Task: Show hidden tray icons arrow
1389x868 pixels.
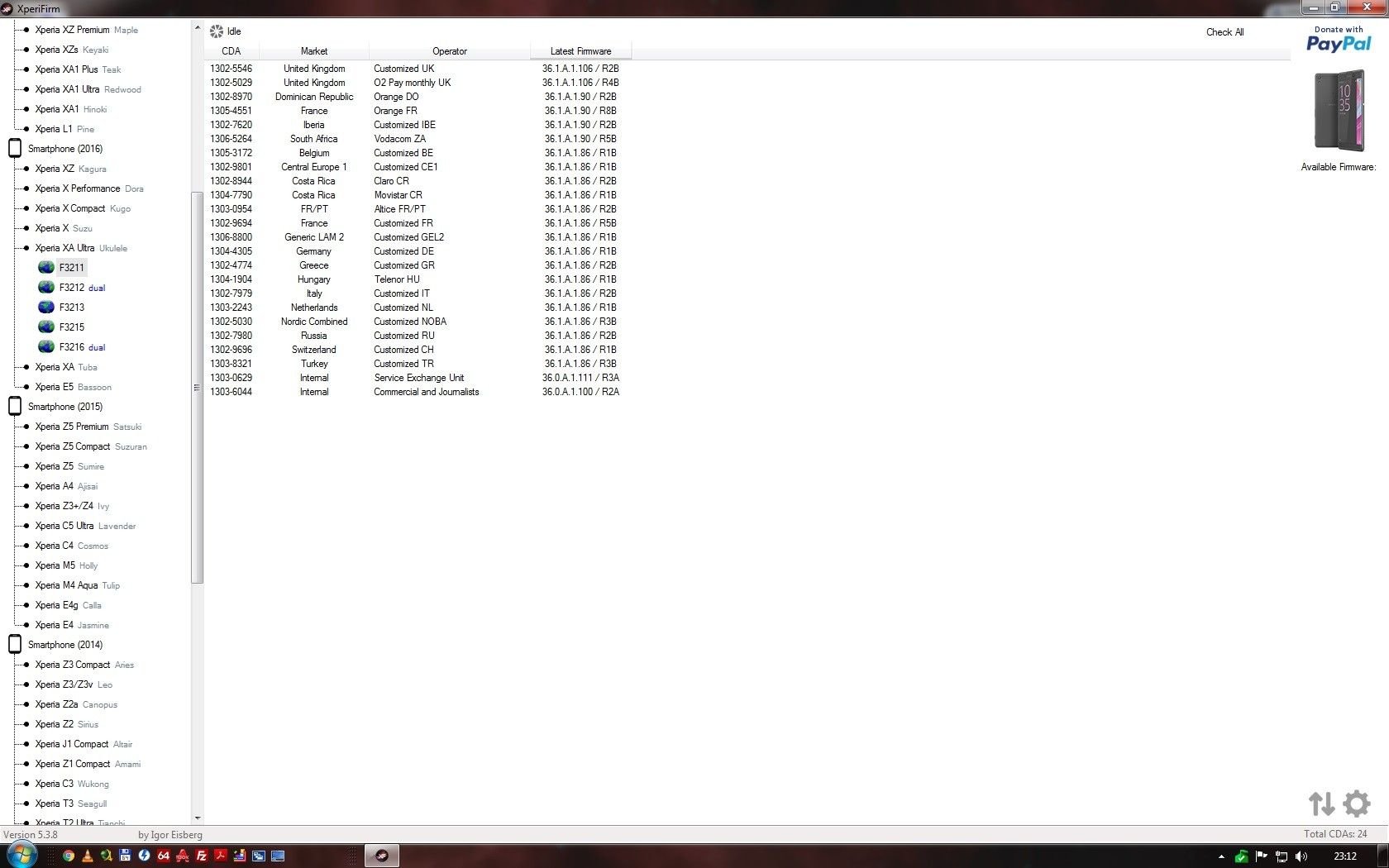Action: 1221,856
